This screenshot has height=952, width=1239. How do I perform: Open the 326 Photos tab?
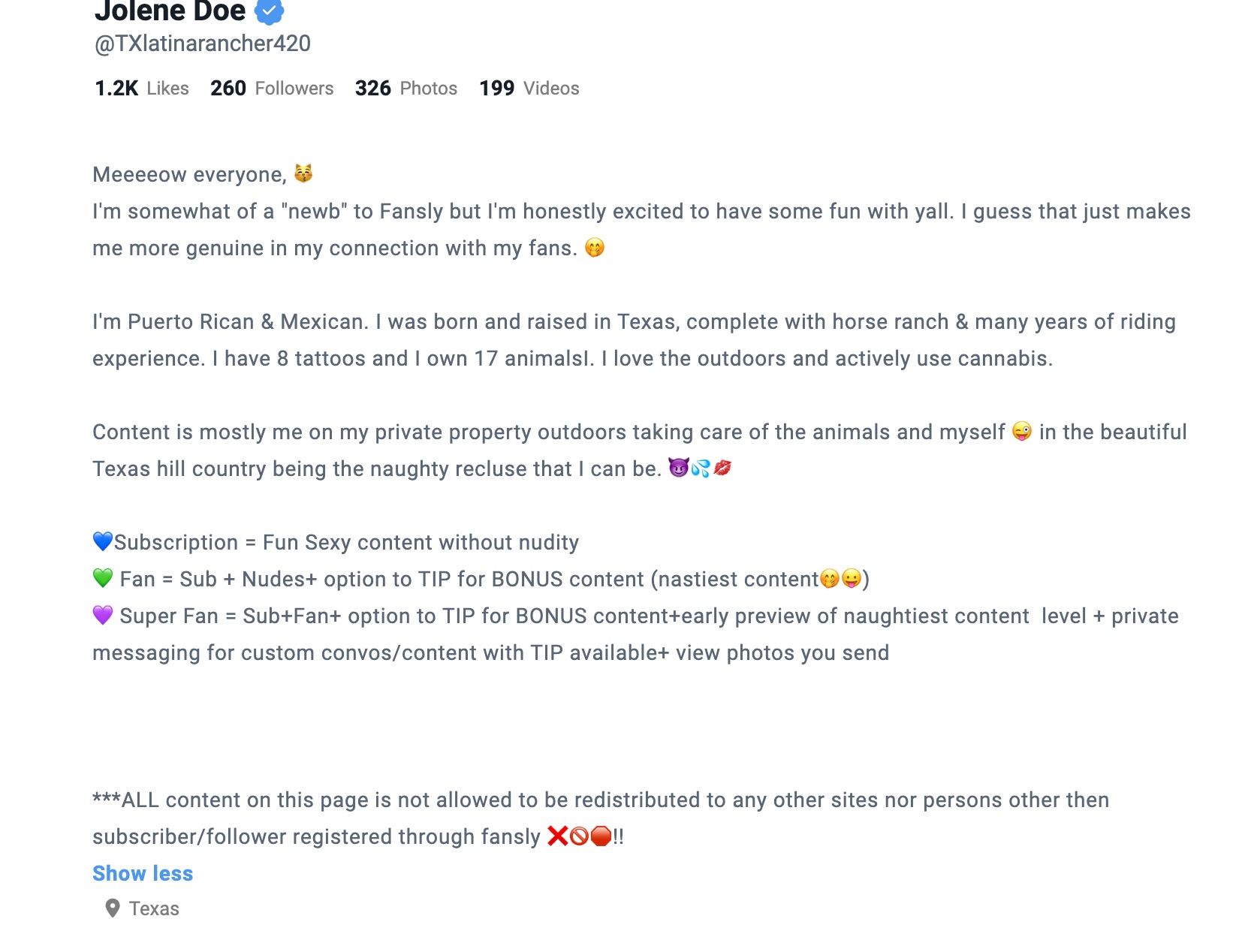[x=406, y=89]
